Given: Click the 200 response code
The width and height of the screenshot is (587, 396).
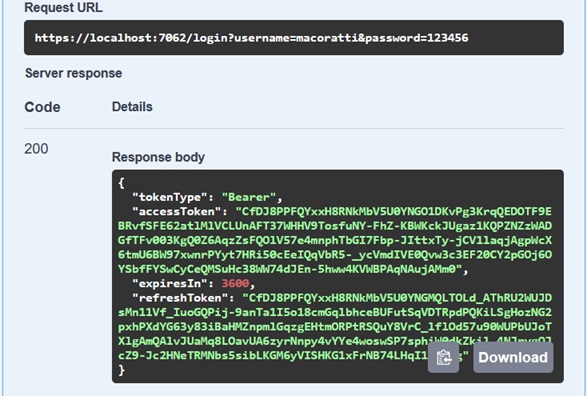Looking at the screenshot, I should click(36, 149).
